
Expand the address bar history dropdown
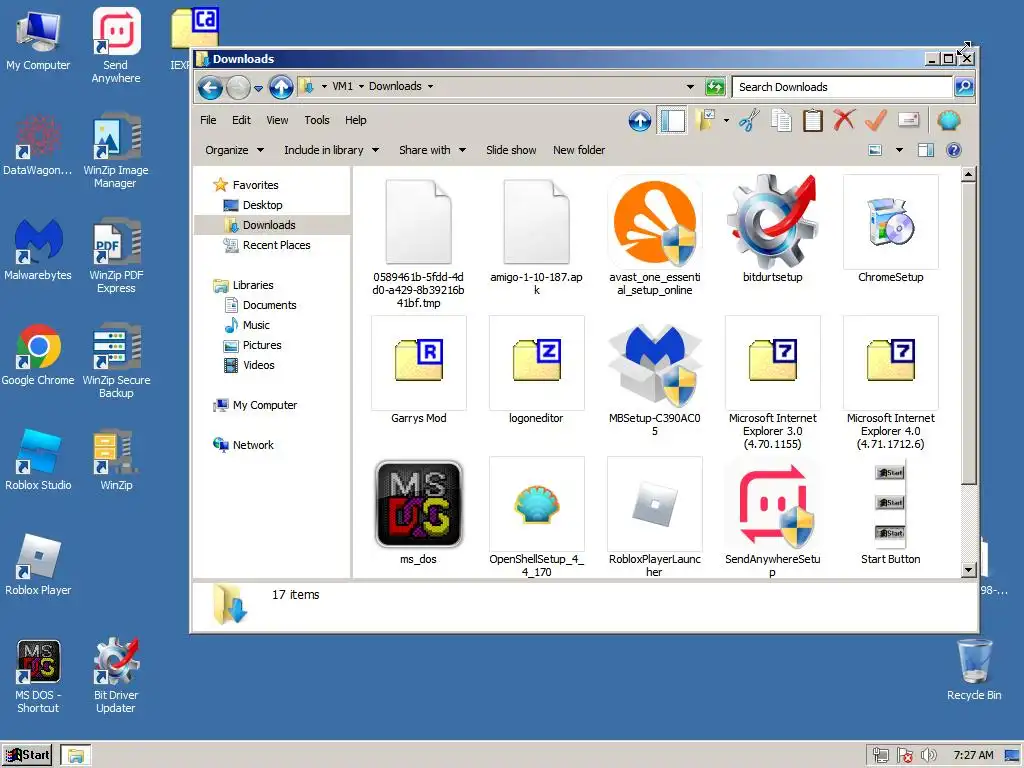click(x=690, y=87)
